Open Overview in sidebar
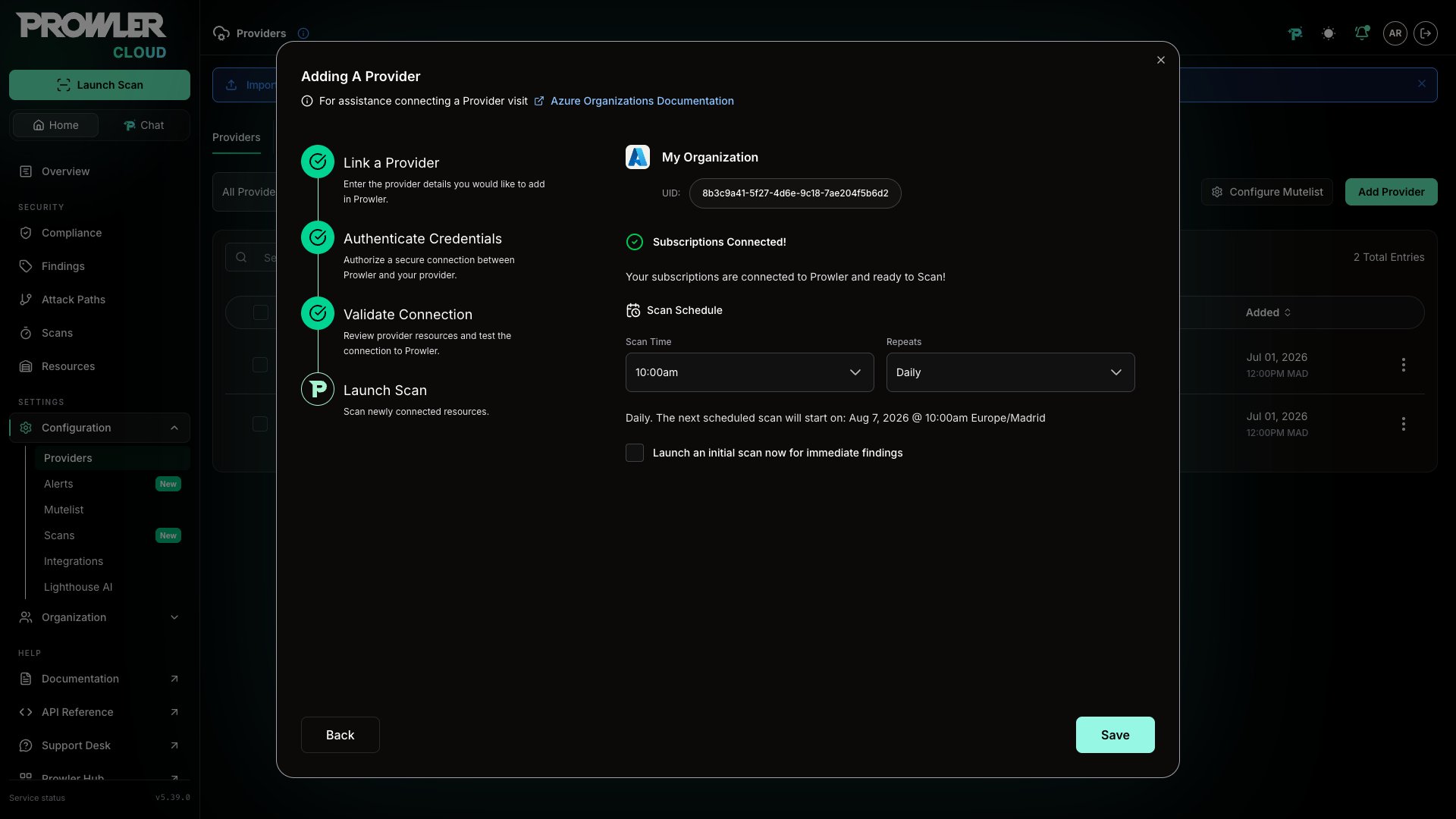Viewport: 1456px width, 819px height. [99, 171]
